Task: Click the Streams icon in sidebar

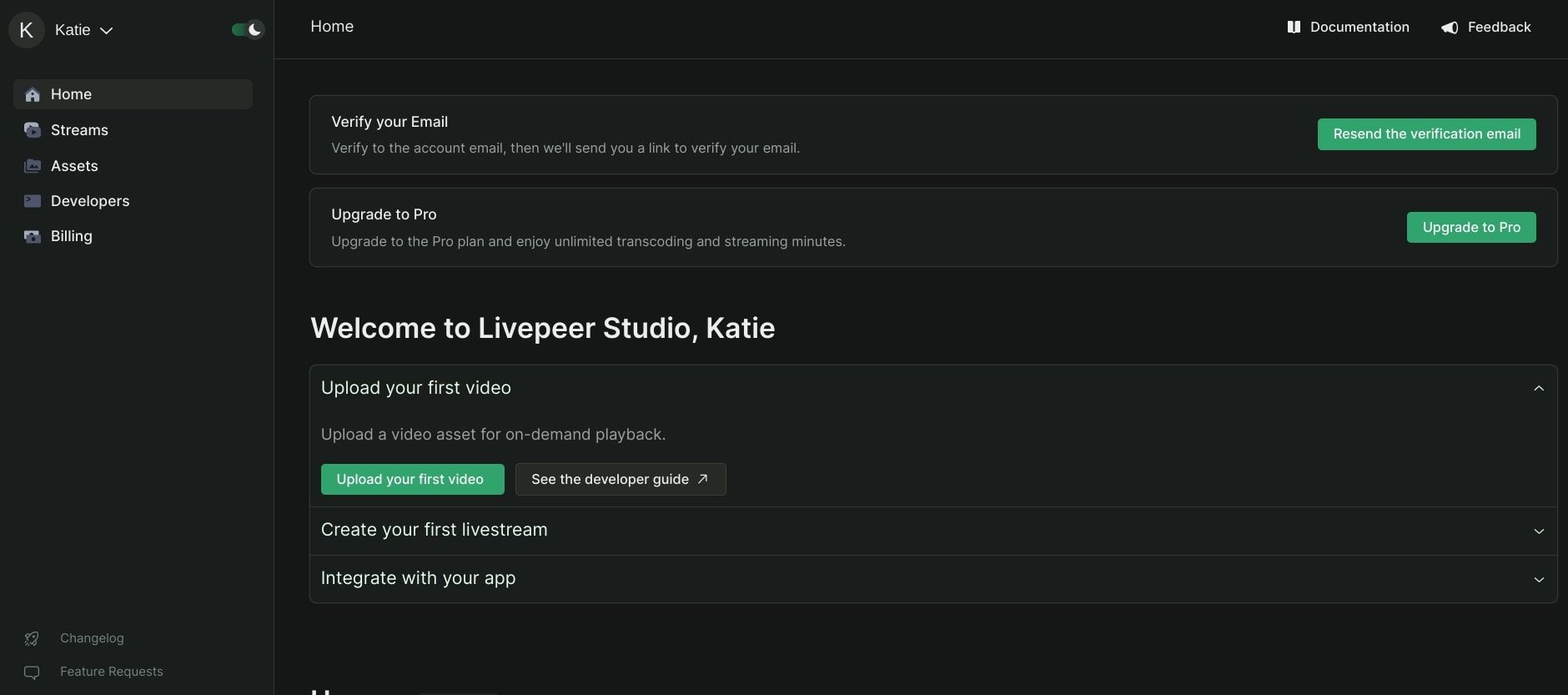Action: pos(33,130)
